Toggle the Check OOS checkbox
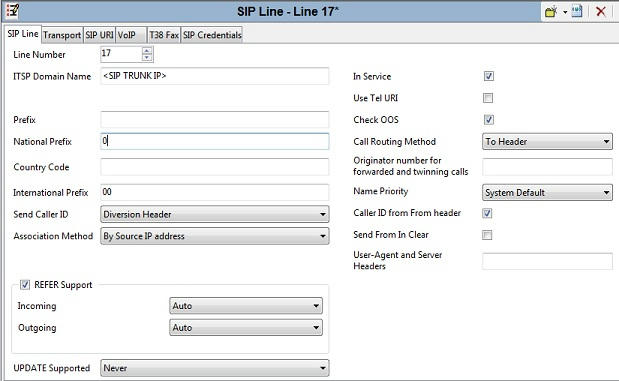 pos(488,120)
